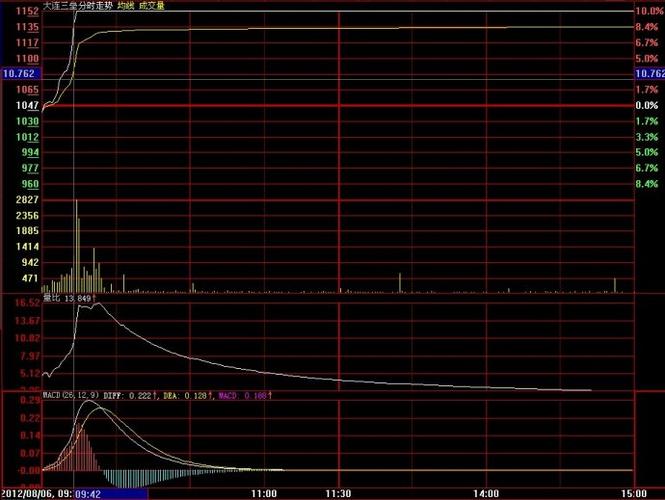Click the green 994 price label

[30, 152]
